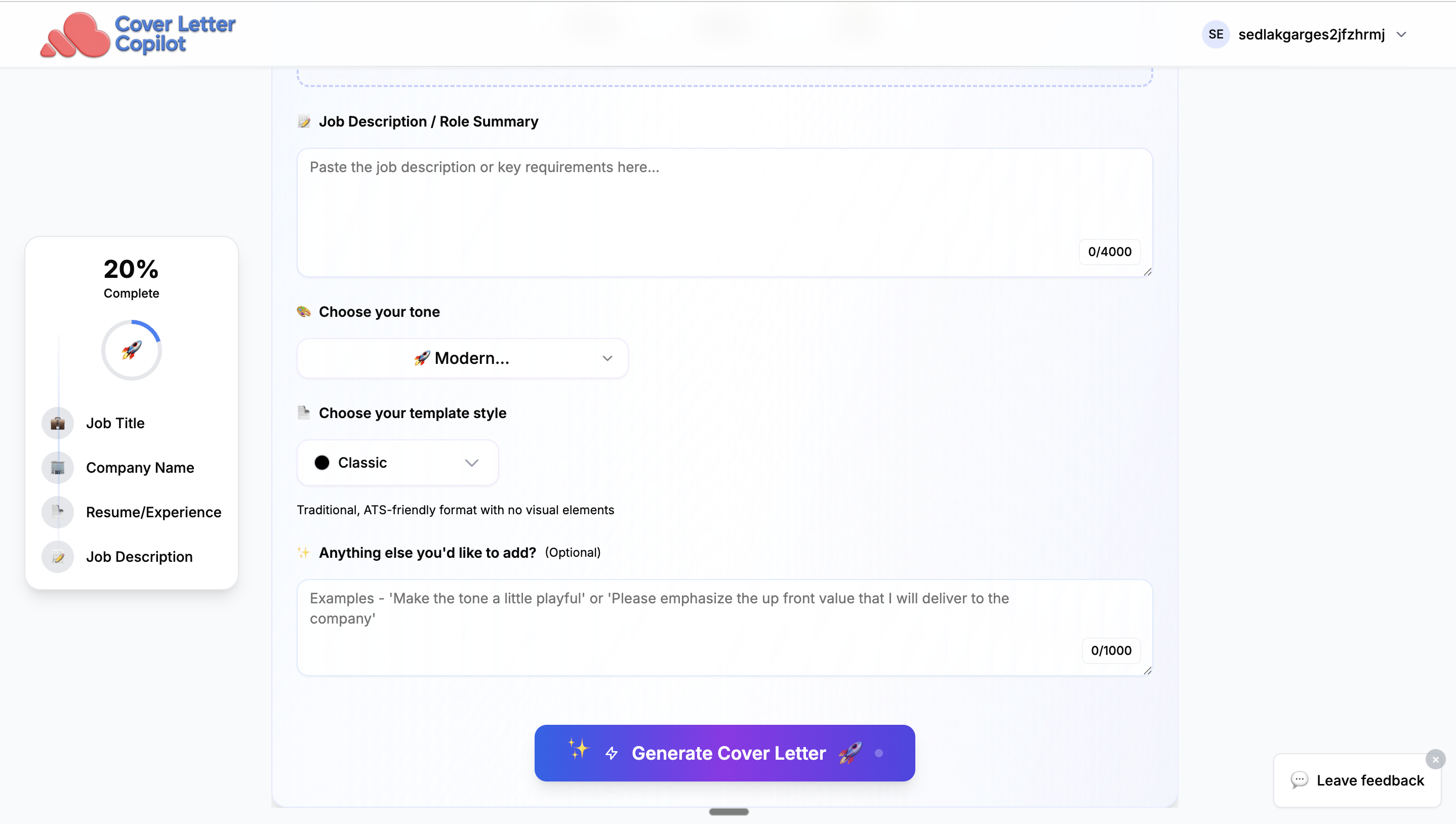Click the speech bubble feedback icon
The height and width of the screenshot is (824, 1456).
1299,780
